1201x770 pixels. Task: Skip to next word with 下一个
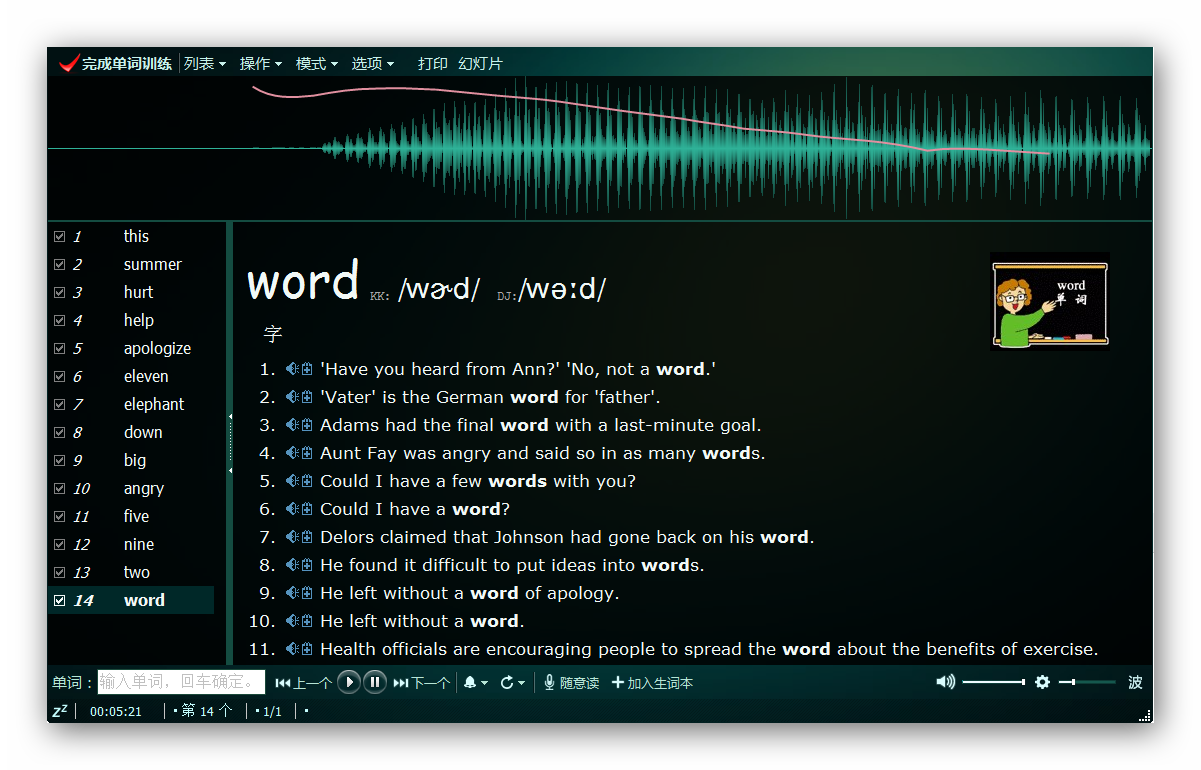click(x=421, y=683)
